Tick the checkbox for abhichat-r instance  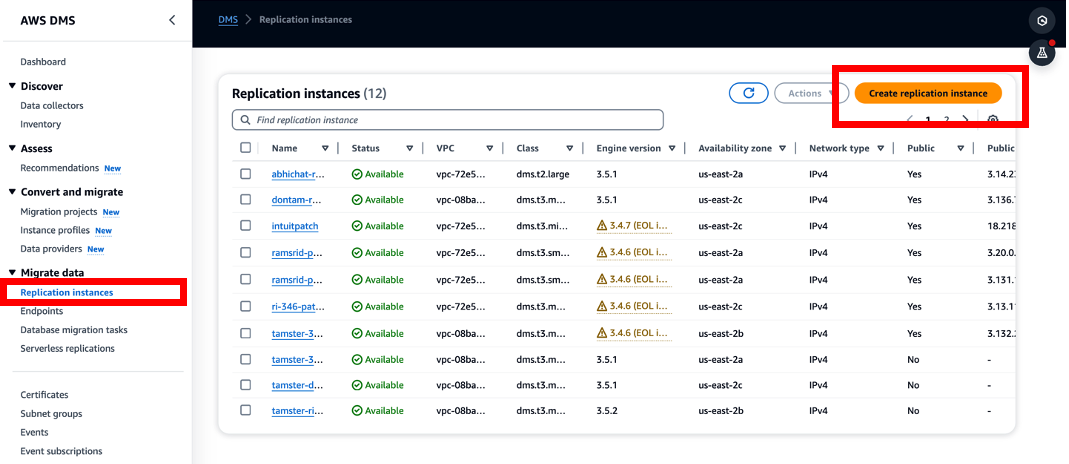tap(245, 174)
